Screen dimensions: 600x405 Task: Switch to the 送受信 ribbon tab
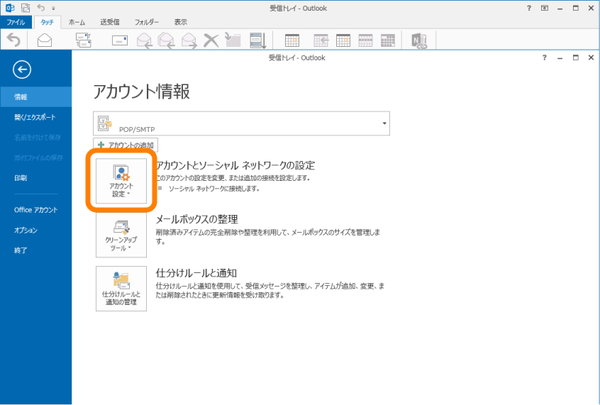point(110,22)
